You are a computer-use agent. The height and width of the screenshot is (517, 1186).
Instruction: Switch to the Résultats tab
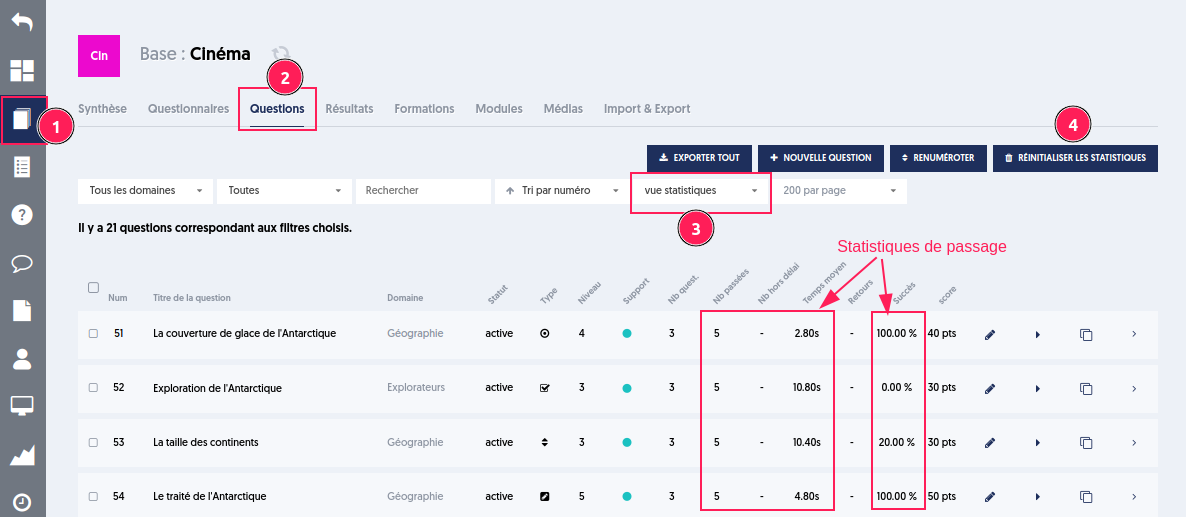tap(349, 109)
